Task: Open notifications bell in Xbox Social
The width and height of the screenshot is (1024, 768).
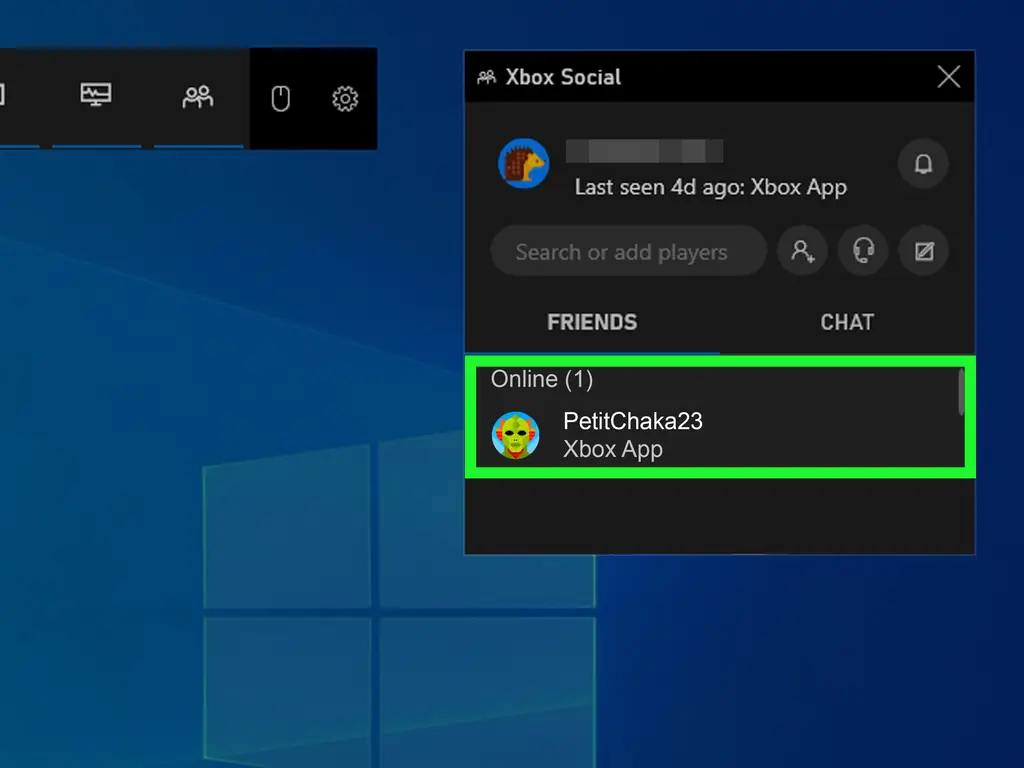Action: click(923, 163)
